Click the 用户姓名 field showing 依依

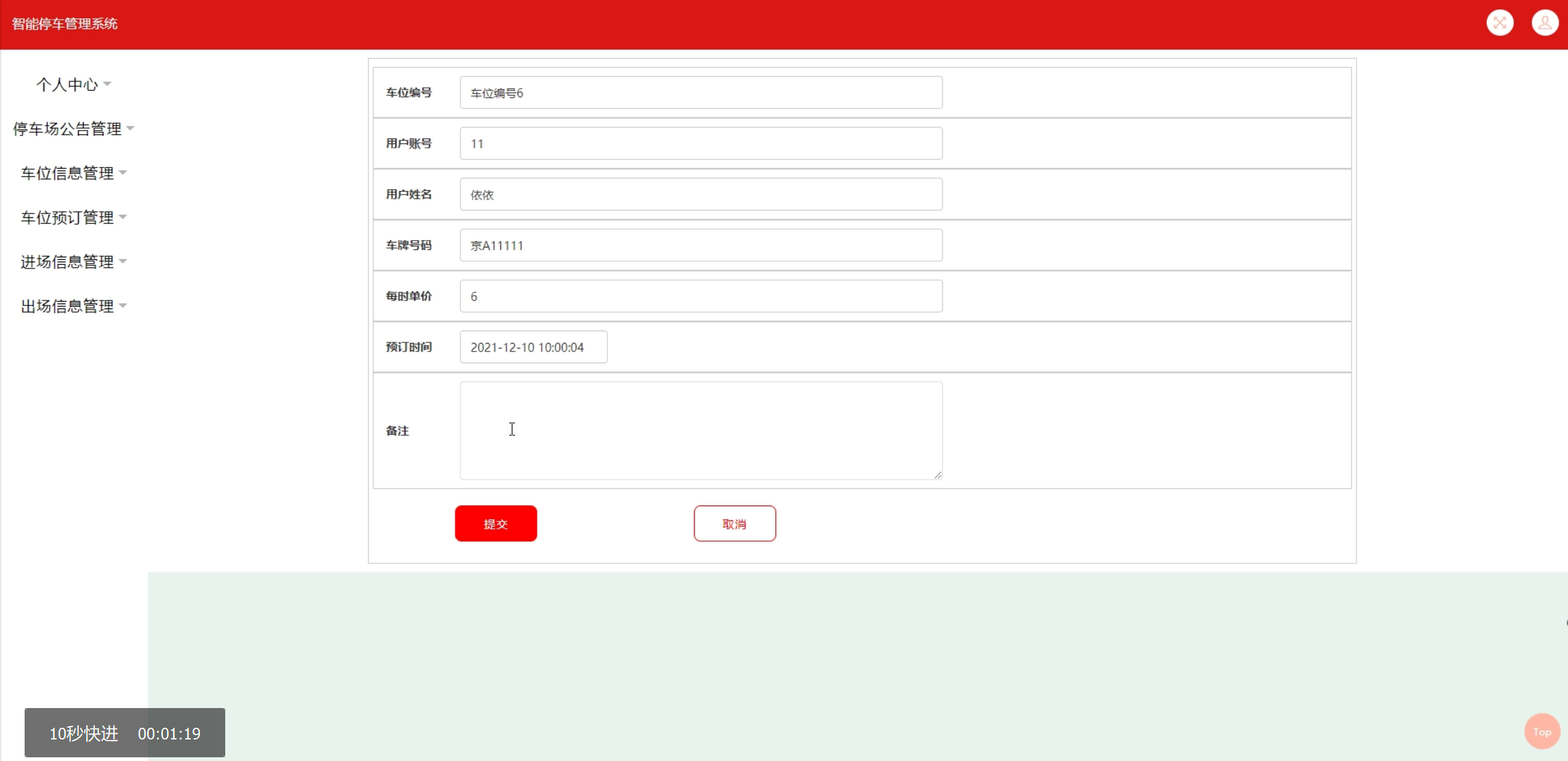[x=700, y=195]
